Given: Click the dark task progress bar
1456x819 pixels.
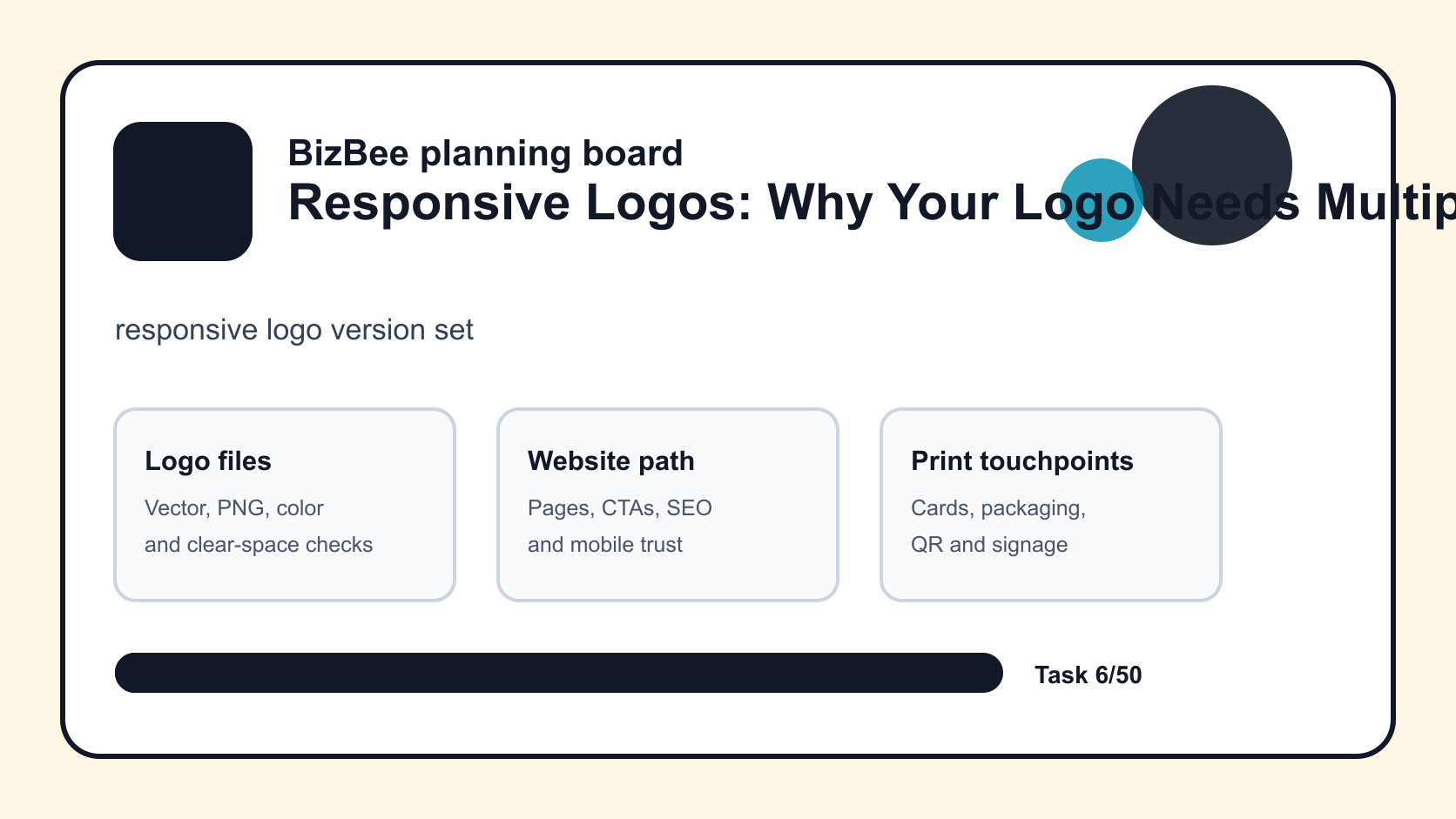Looking at the screenshot, I should [x=559, y=673].
